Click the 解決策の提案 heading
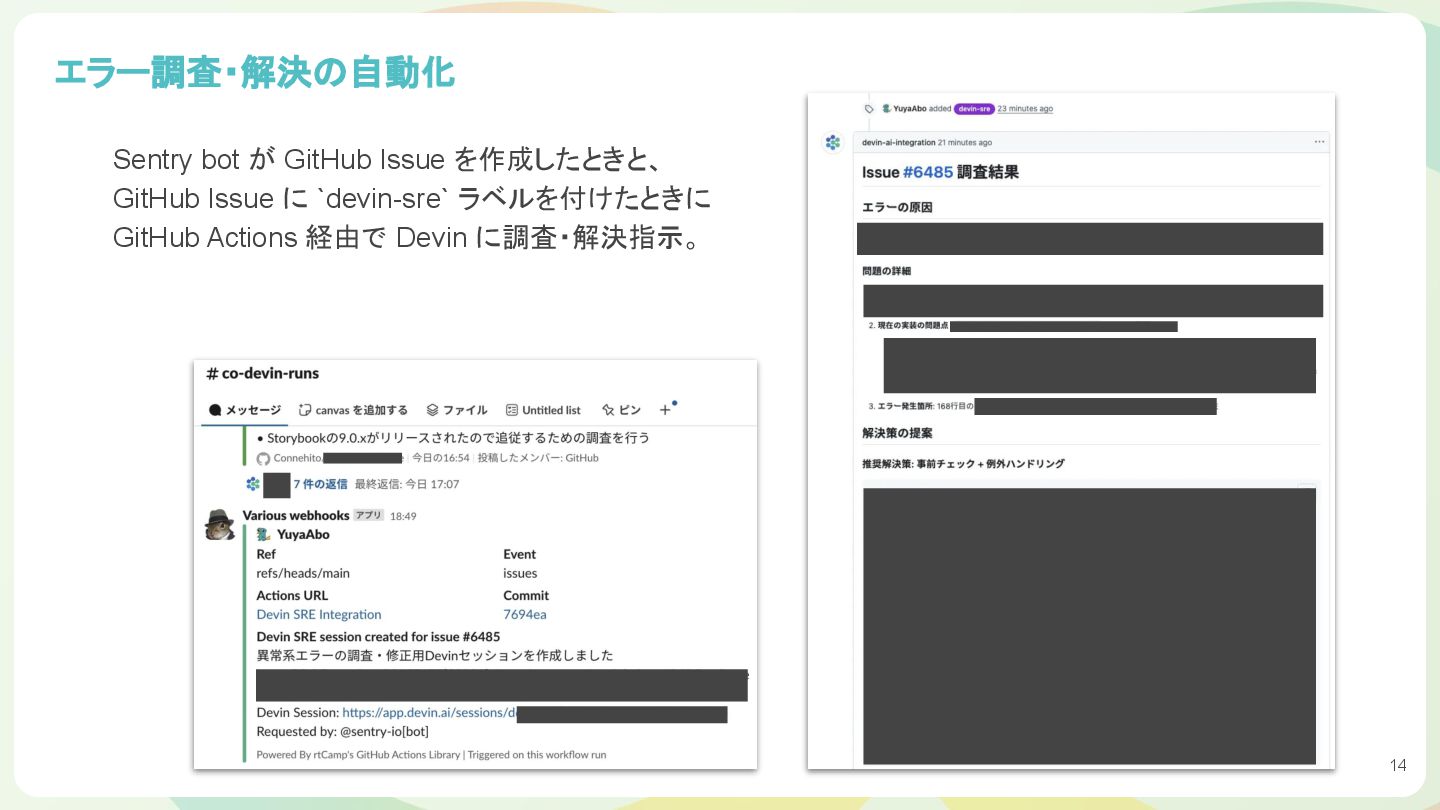The width and height of the screenshot is (1440, 810). tap(897, 432)
